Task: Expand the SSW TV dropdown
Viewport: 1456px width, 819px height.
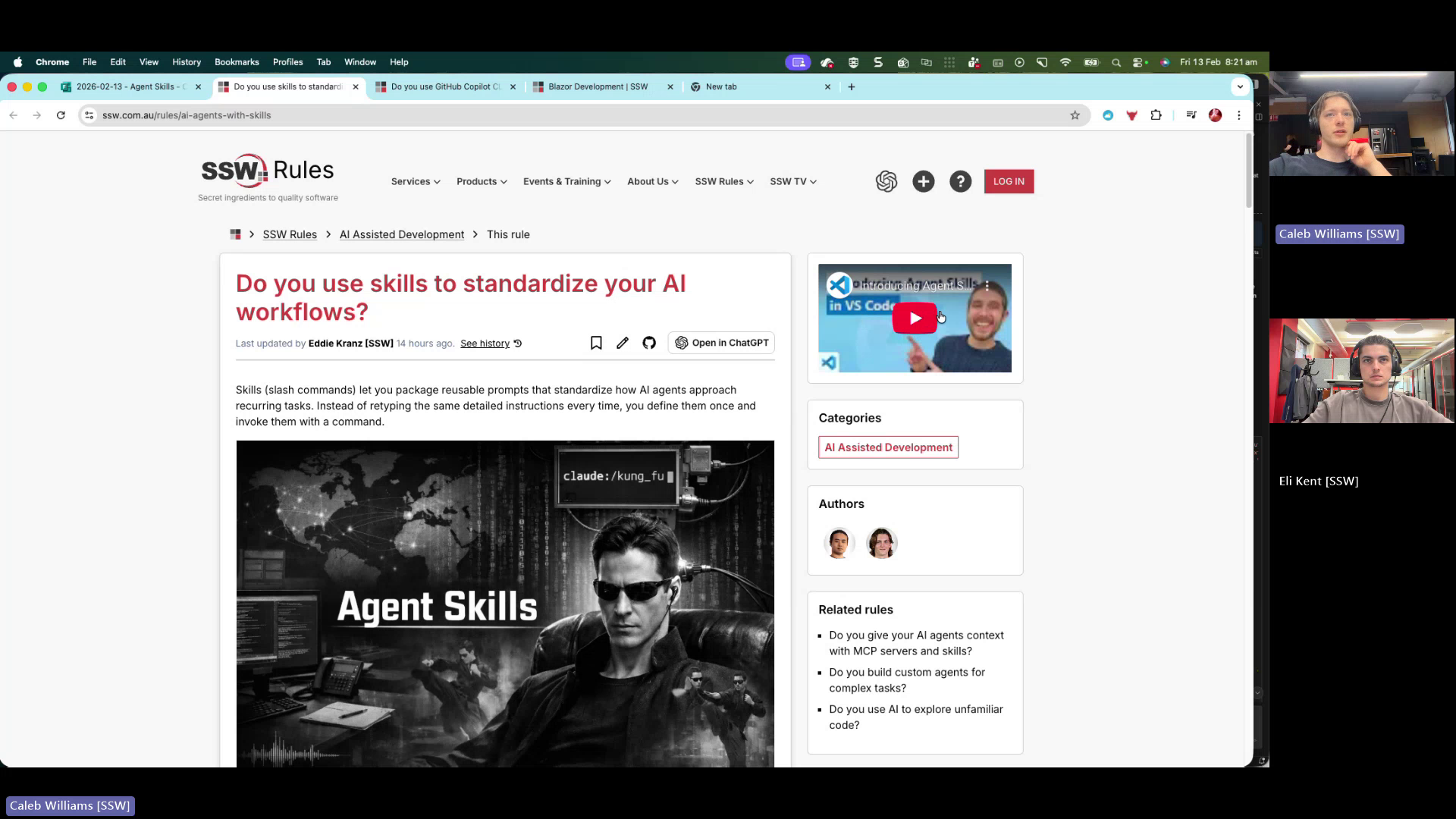Action: 792,181
